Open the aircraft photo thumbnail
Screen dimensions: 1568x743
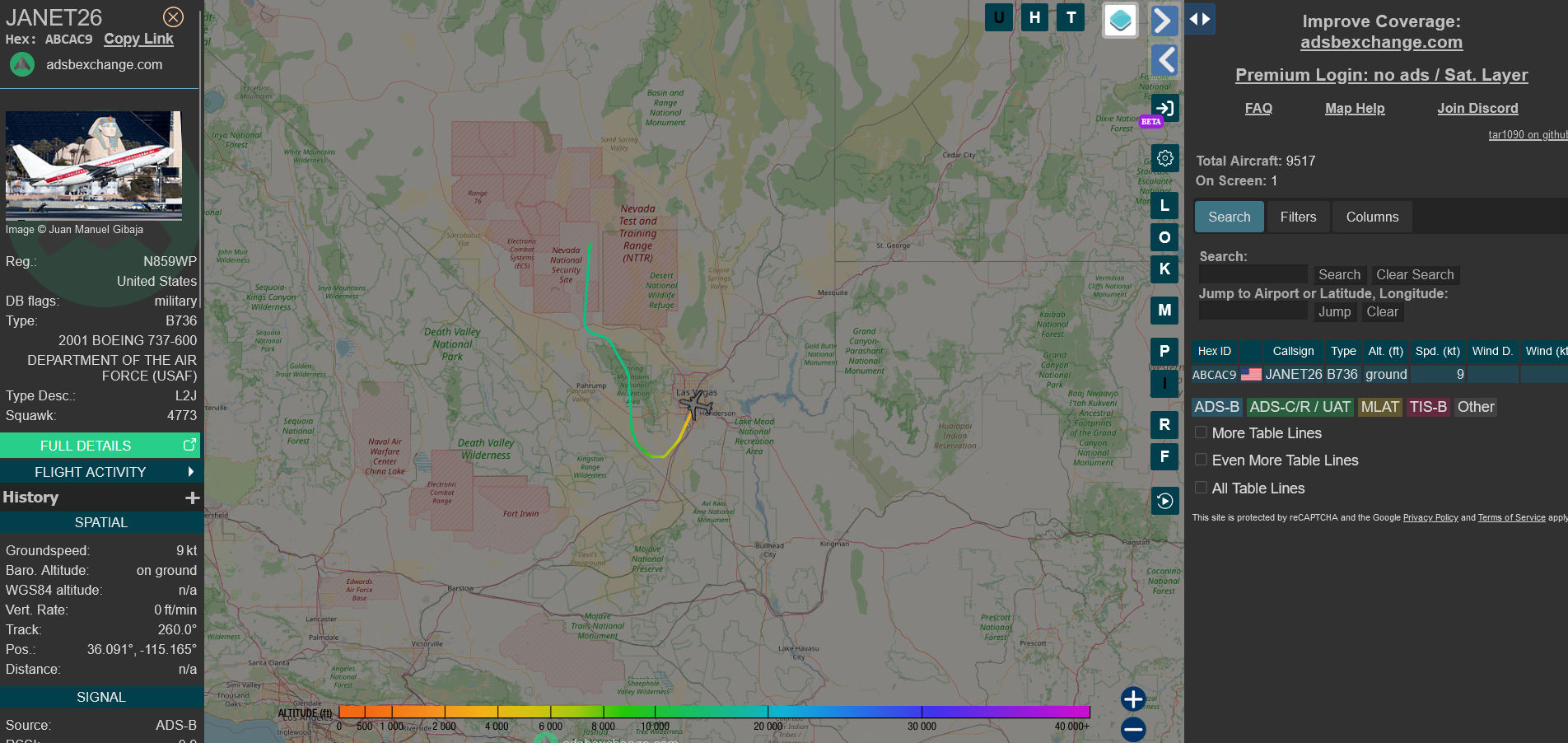94,165
